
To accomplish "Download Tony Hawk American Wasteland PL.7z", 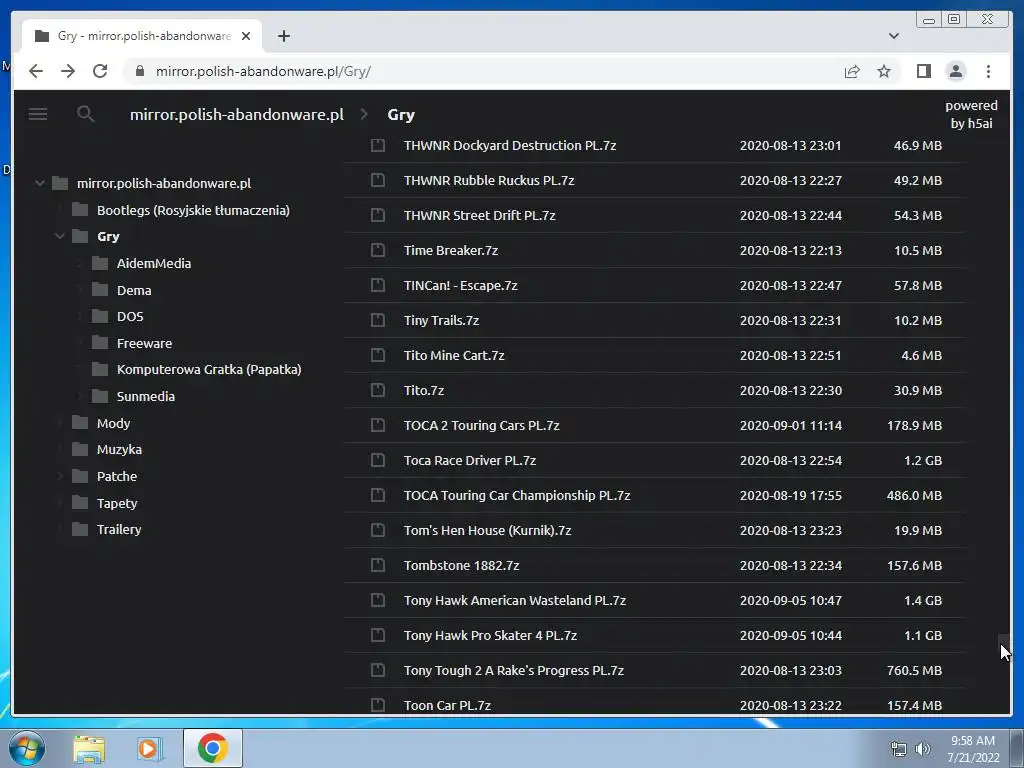I will [x=515, y=600].
